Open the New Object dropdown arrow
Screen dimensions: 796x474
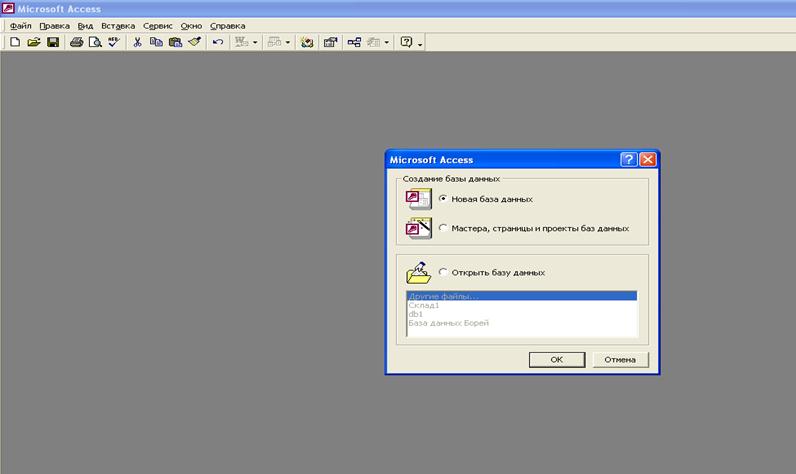coord(387,43)
